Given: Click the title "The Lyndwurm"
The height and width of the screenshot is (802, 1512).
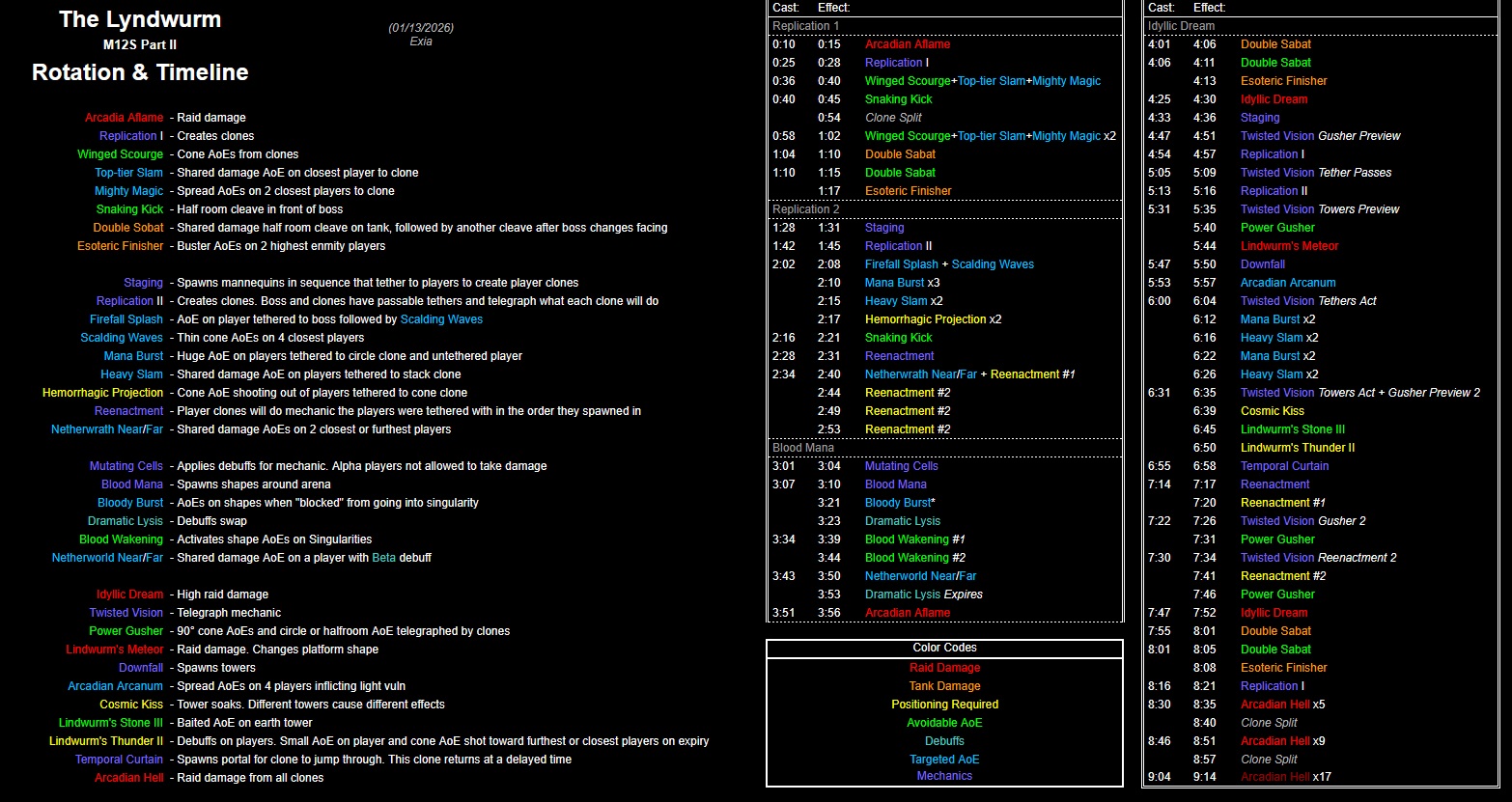Looking at the screenshot, I should point(140,19).
